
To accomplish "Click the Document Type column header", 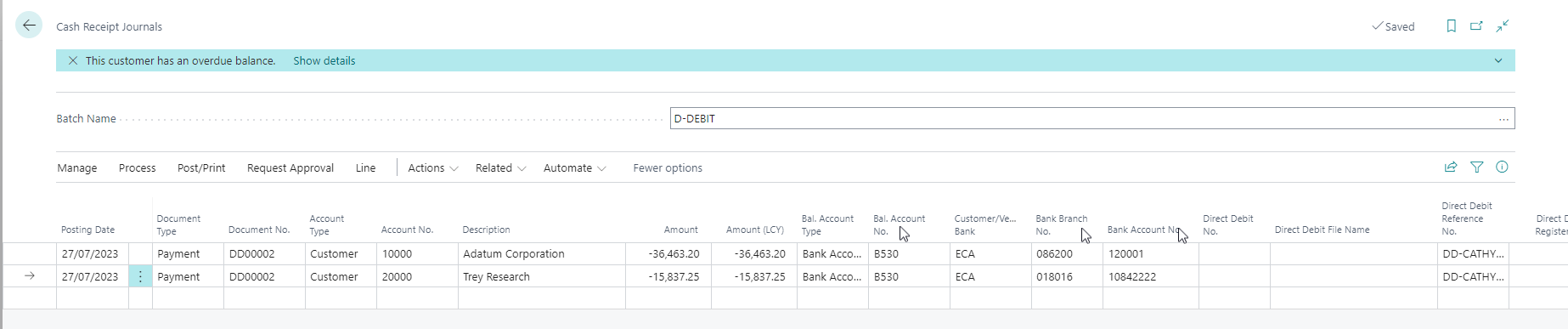I will pyautogui.click(x=178, y=224).
